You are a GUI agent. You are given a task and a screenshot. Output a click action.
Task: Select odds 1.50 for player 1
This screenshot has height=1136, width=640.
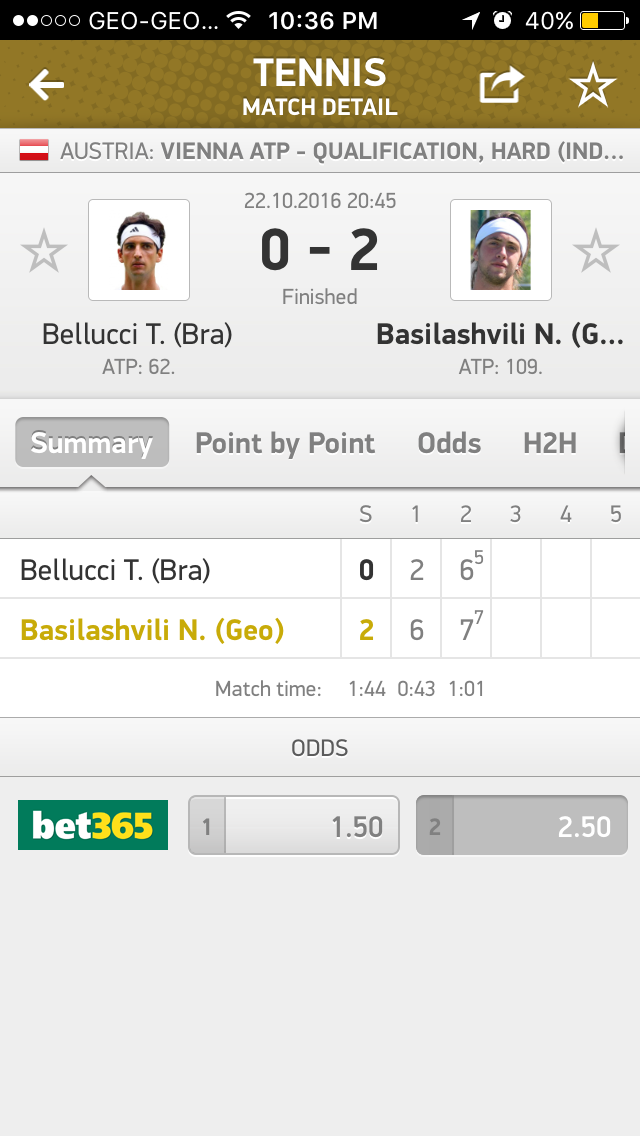(294, 825)
